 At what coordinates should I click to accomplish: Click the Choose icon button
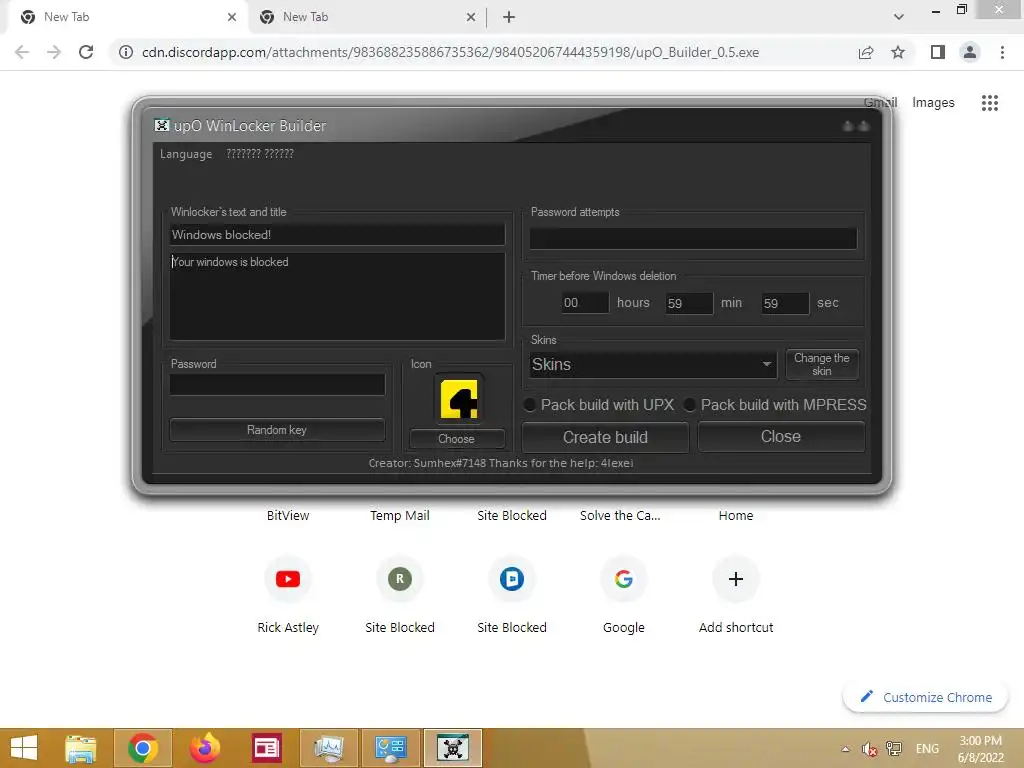(456, 439)
